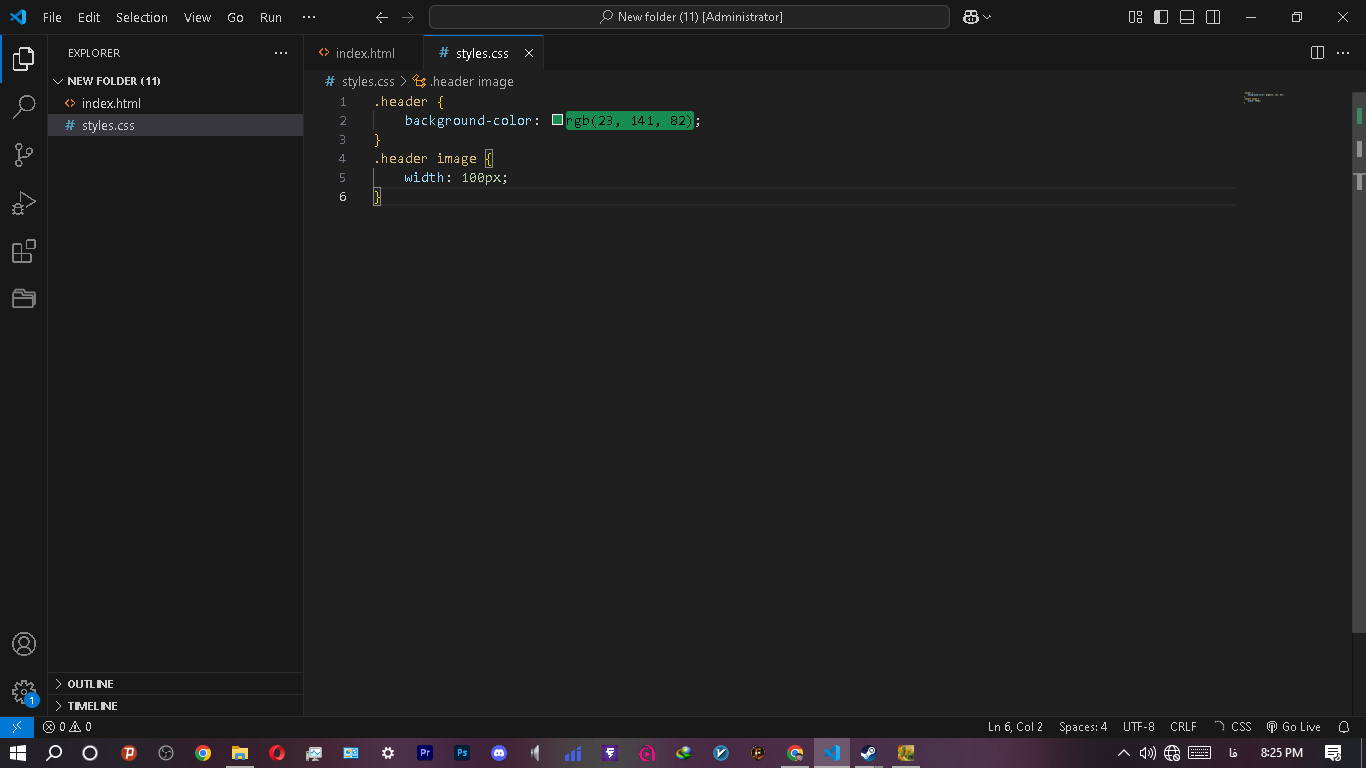Open Steam from taskbar

click(868, 753)
